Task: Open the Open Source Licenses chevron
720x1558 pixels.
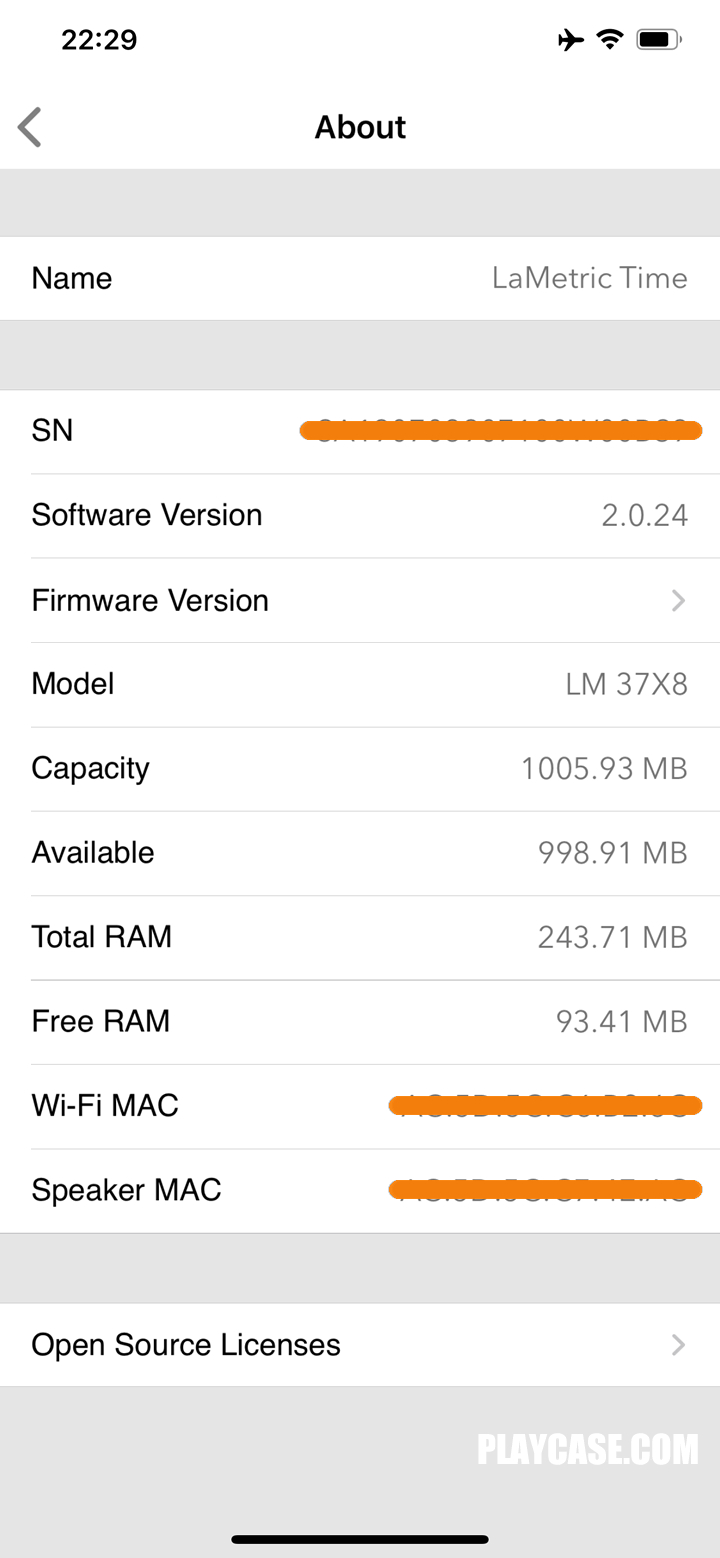Action: pyautogui.click(x=678, y=1345)
